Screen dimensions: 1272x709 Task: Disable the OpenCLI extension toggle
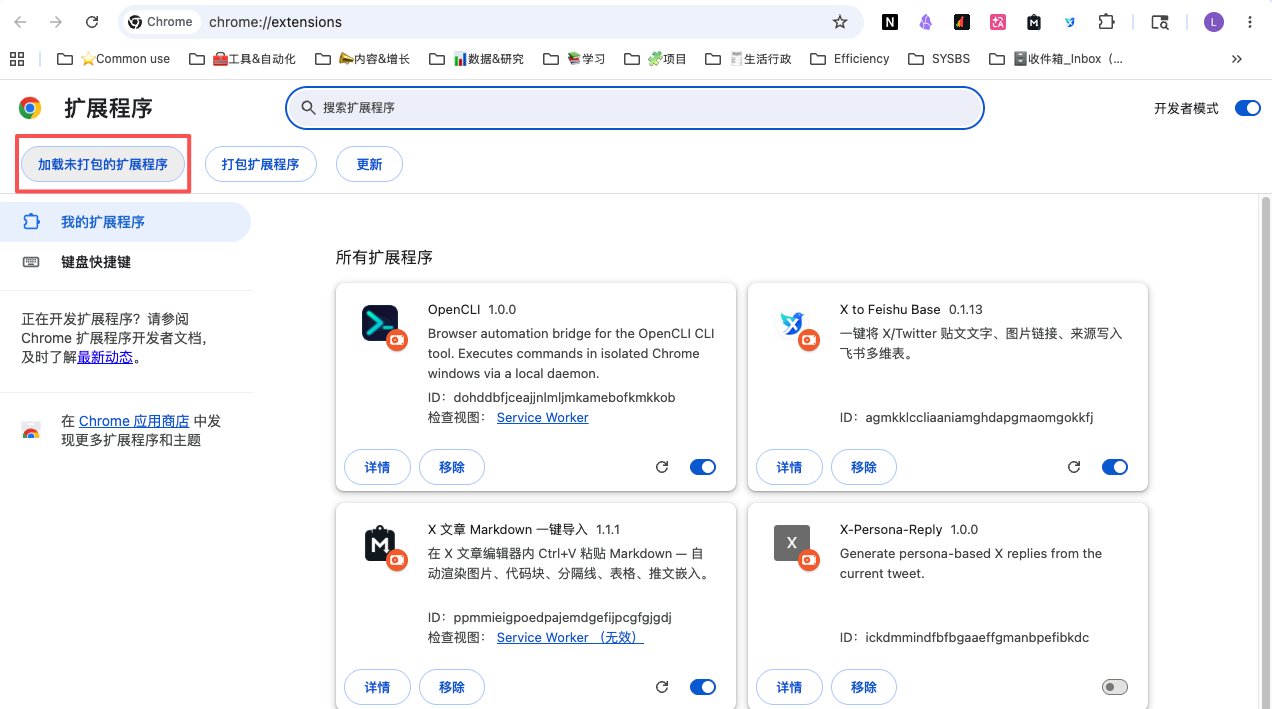pos(703,467)
